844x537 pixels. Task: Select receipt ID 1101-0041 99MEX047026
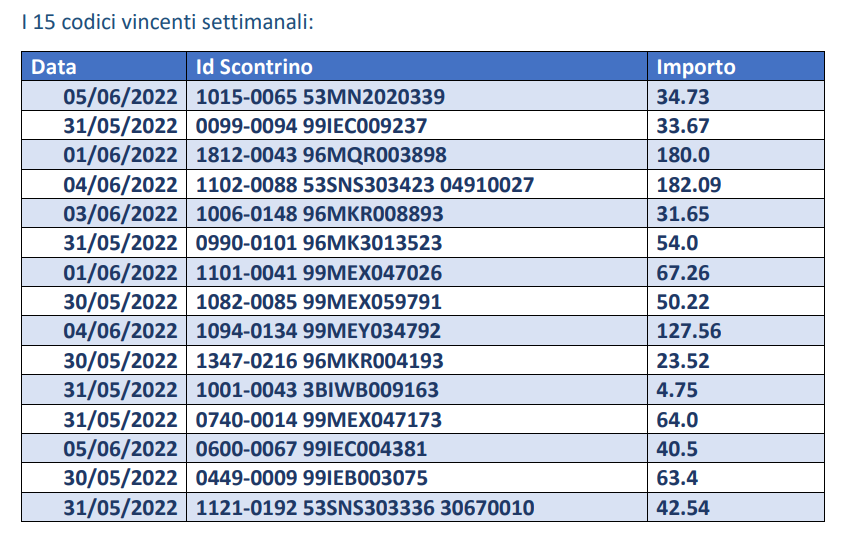(x=319, y=273)
